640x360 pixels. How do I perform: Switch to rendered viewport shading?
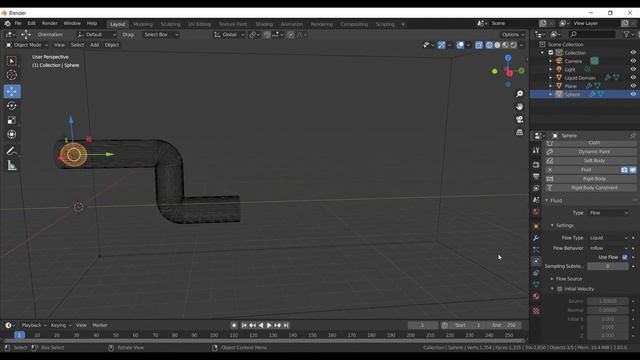point(513,45)
